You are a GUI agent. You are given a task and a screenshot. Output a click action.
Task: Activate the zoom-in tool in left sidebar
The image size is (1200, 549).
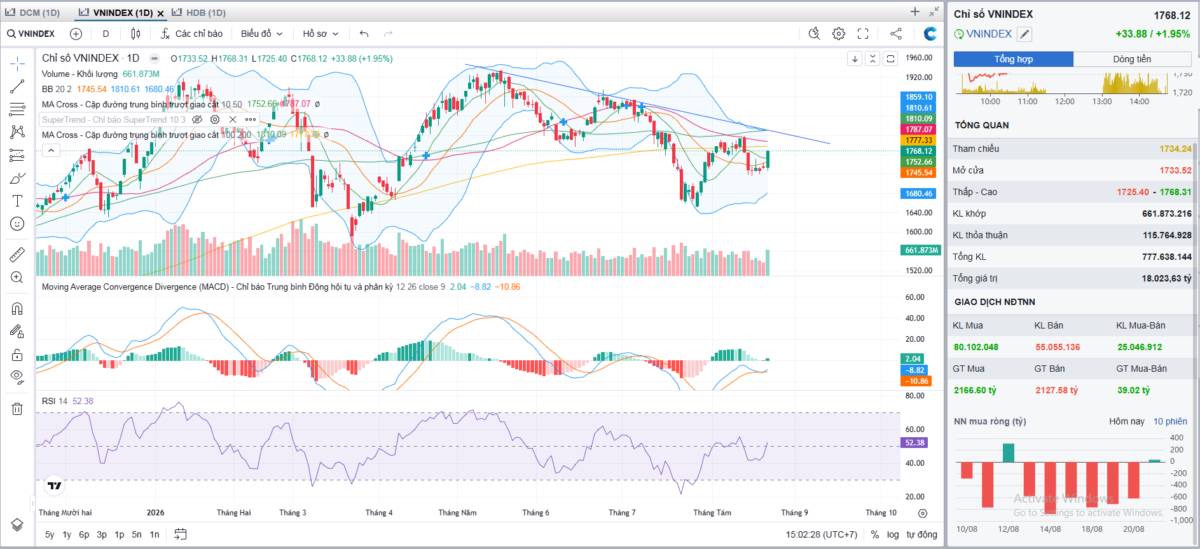pyautogui.click(x=17, y=277)
